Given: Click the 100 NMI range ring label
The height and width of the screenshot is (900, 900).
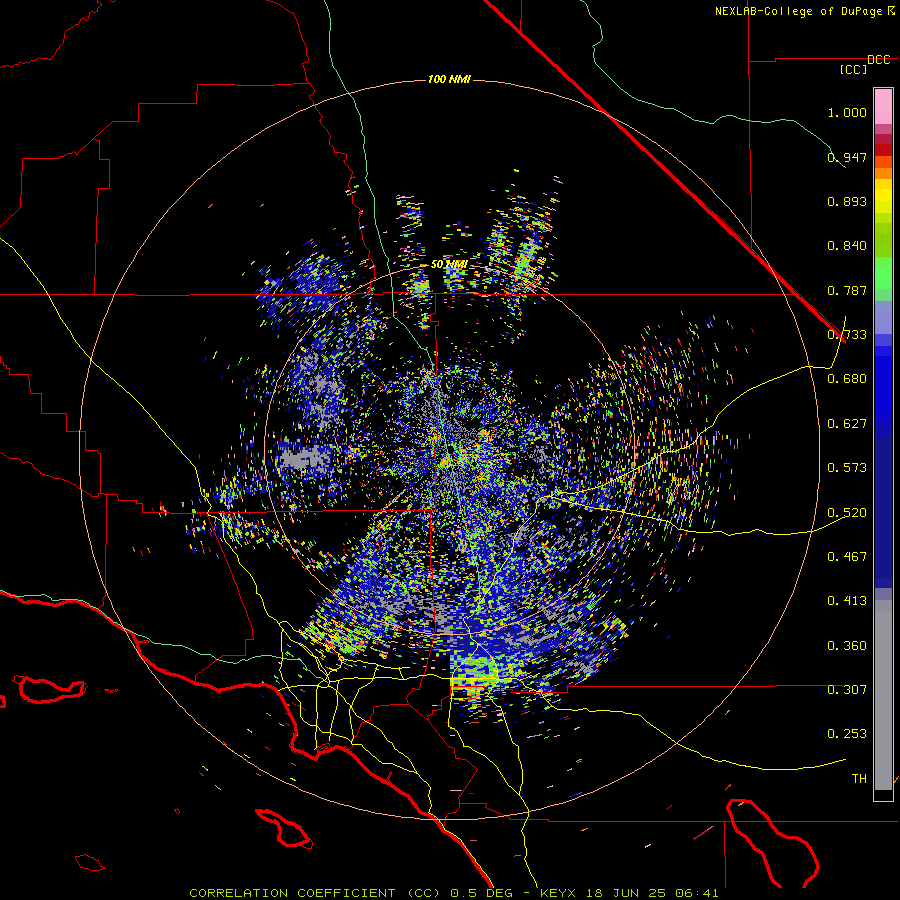Looking at the screenshot, I should click(449, 79).
